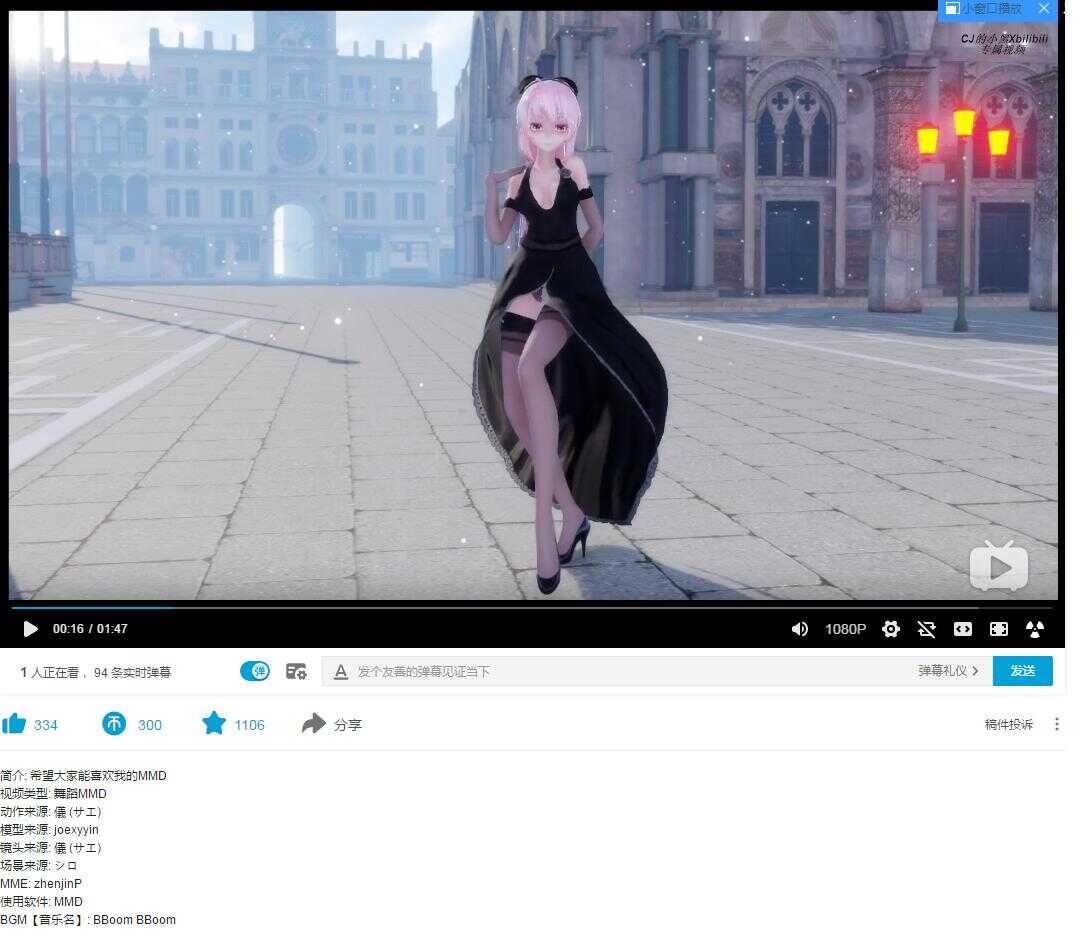Click the text '简介: 希望大家能喜欢我的MMD'

click(x=83, y=776)
